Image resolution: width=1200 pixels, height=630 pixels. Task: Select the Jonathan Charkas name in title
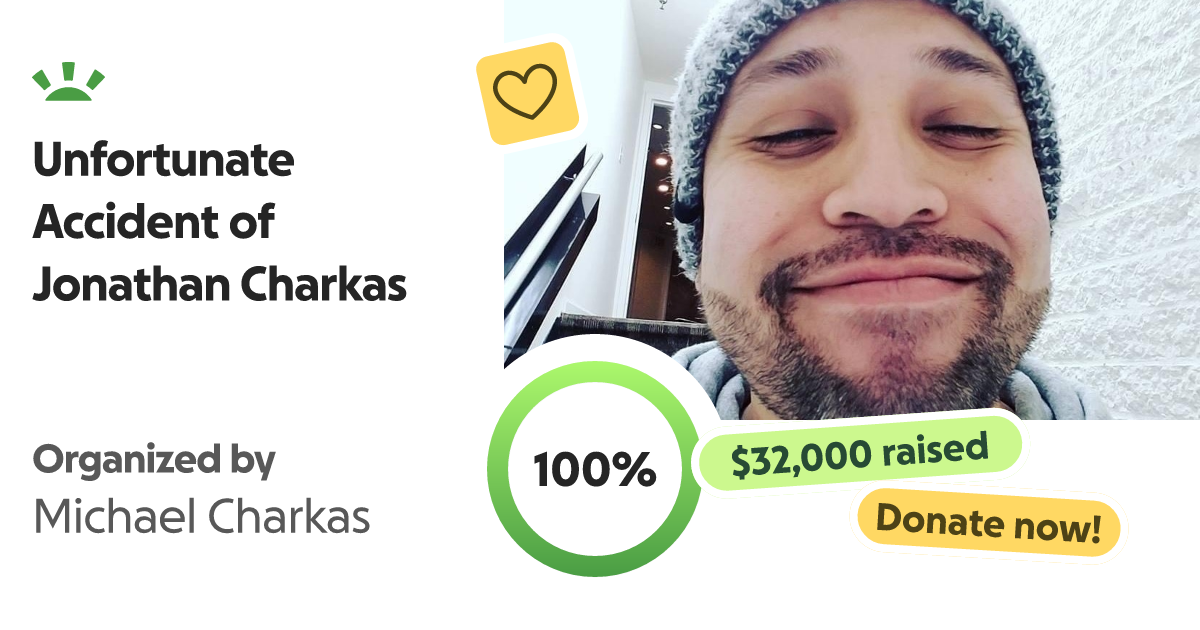(x=220, y=285)
